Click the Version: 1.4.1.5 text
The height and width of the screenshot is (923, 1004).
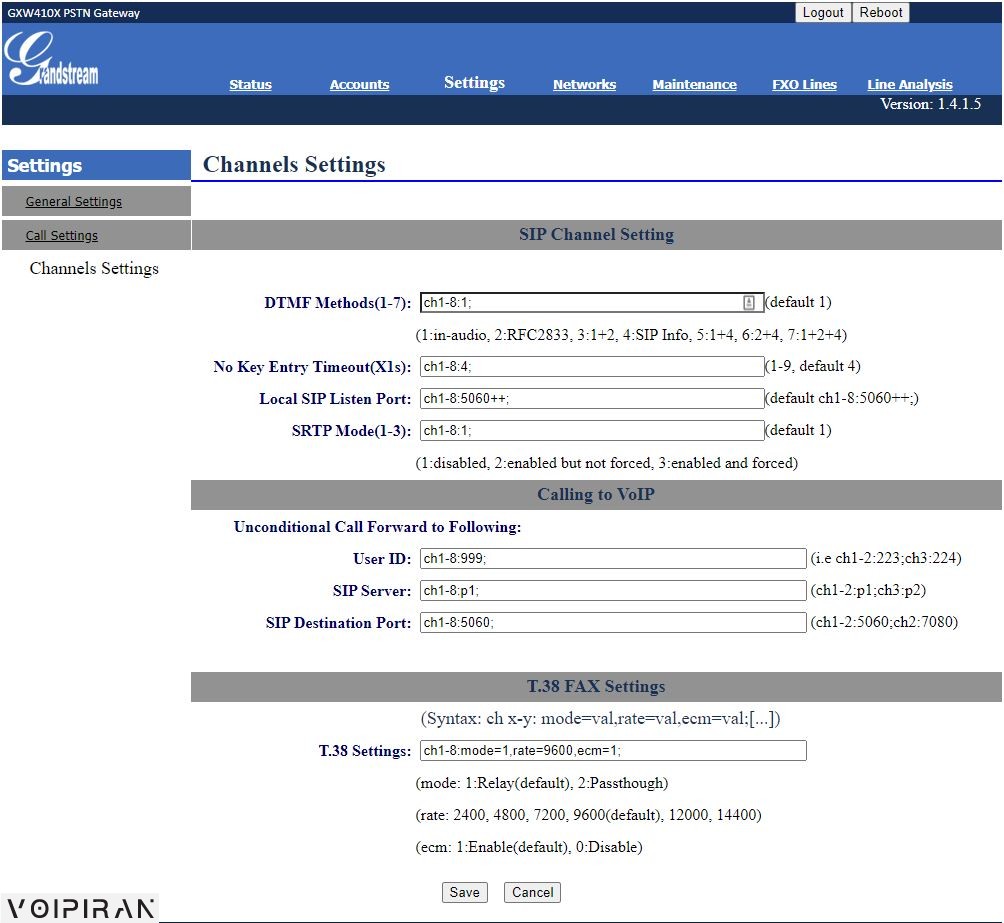point(930,104)
